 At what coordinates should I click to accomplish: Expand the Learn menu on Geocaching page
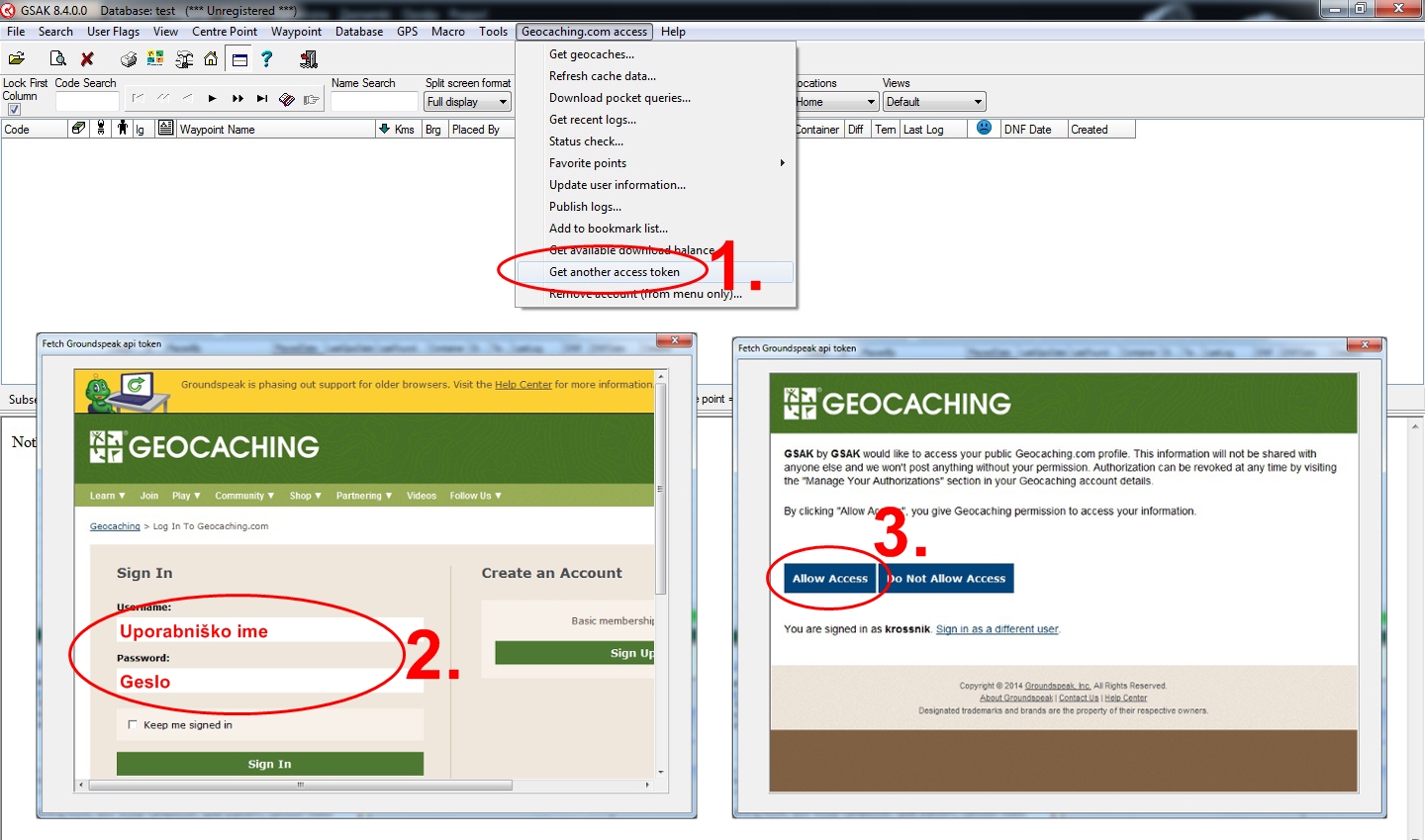[108, 496]
